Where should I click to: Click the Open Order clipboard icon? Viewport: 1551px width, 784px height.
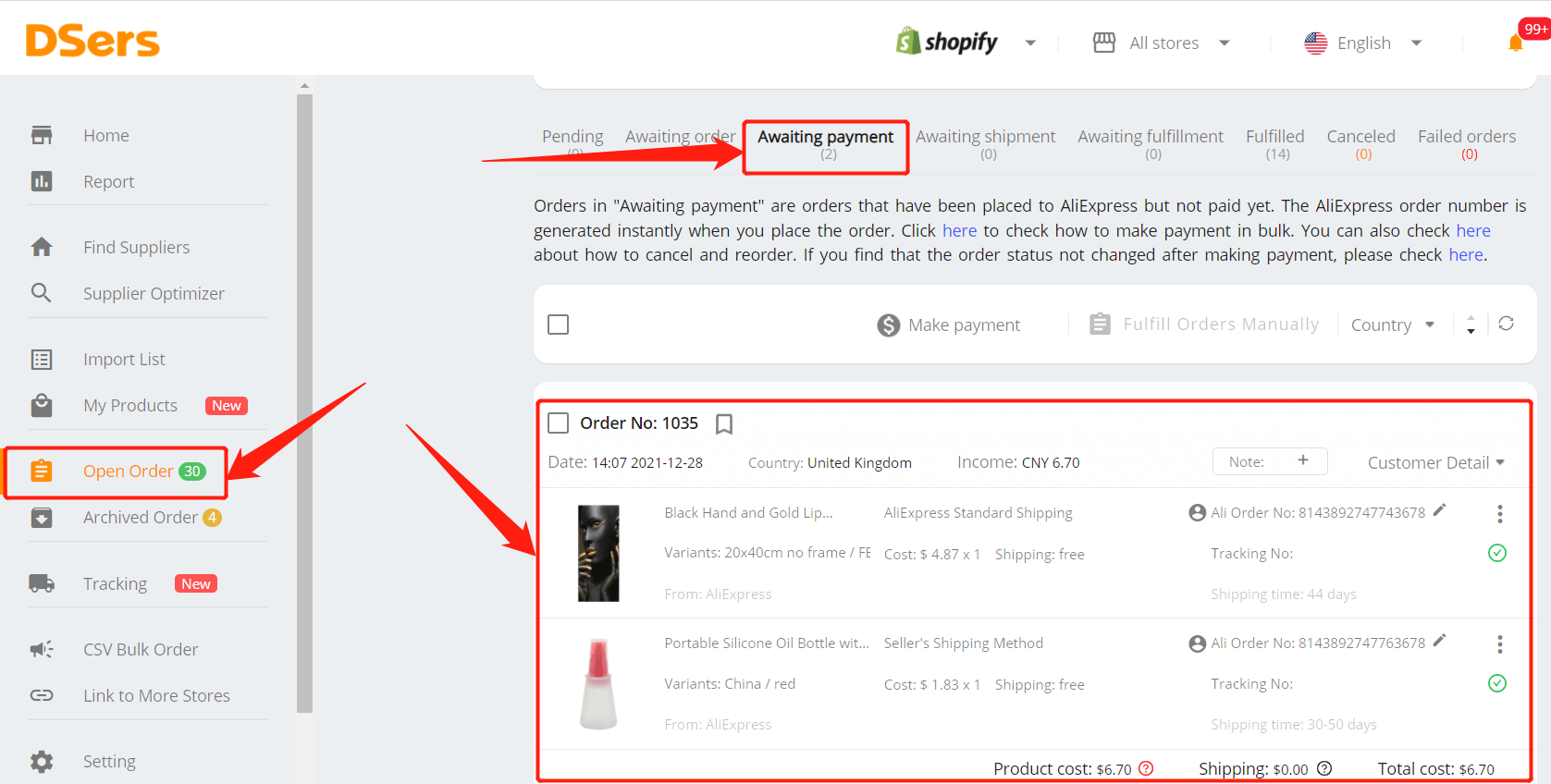tap(42, 471)
